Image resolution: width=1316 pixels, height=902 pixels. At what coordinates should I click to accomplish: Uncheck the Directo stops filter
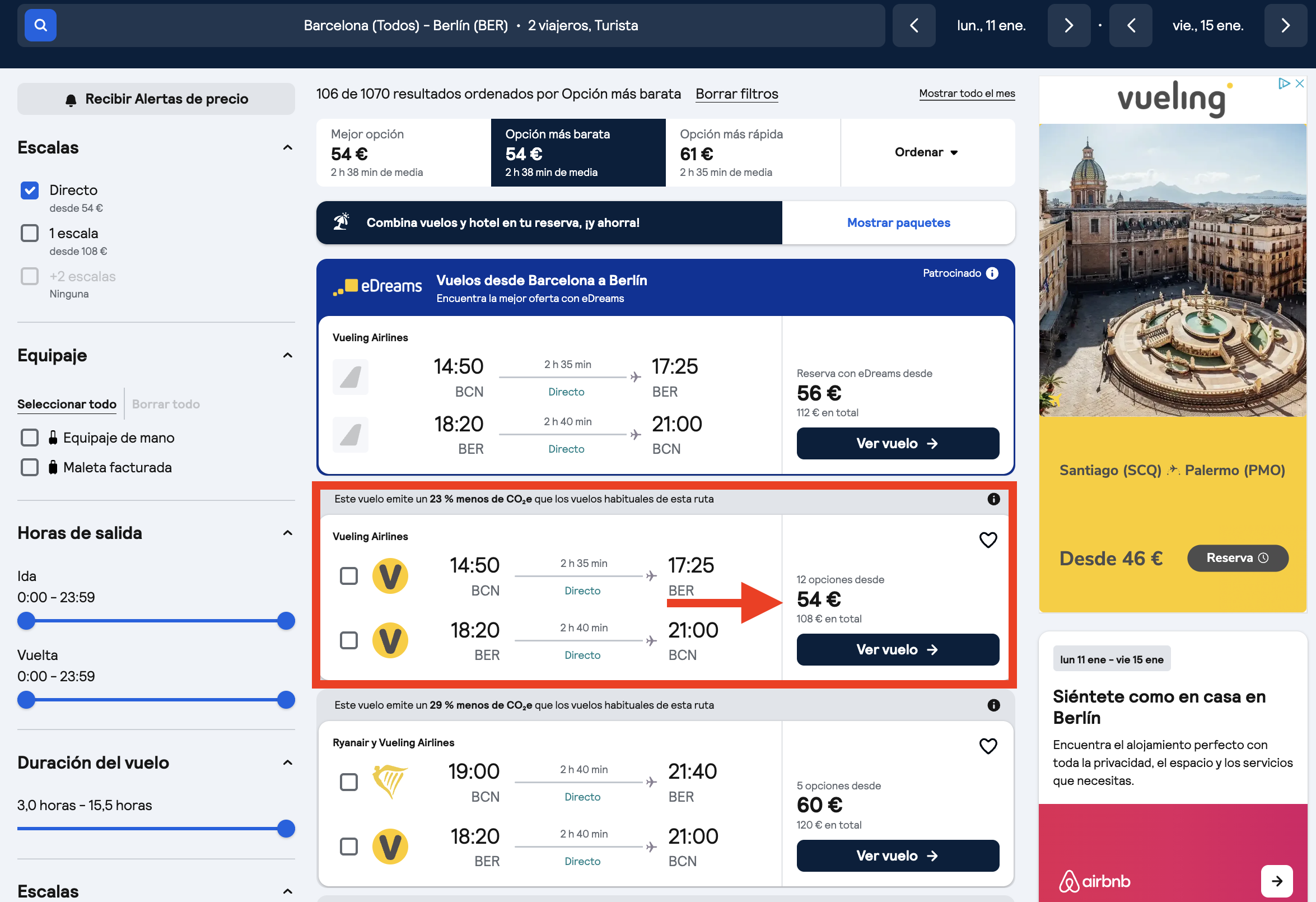(30, 190)
